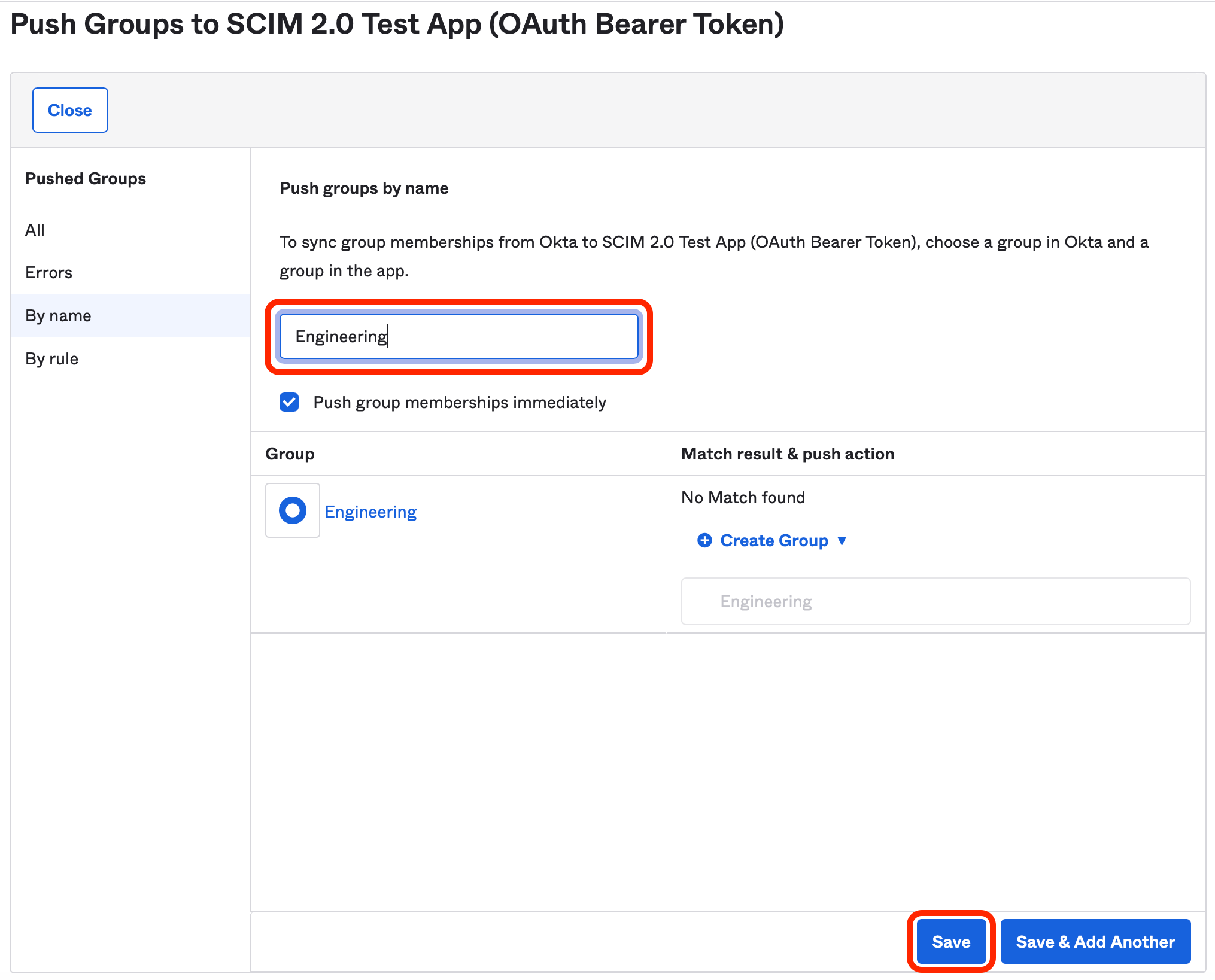Click the Create Group action label
Viewport: 1215px width, 980px height.
[x=774, y=540]
